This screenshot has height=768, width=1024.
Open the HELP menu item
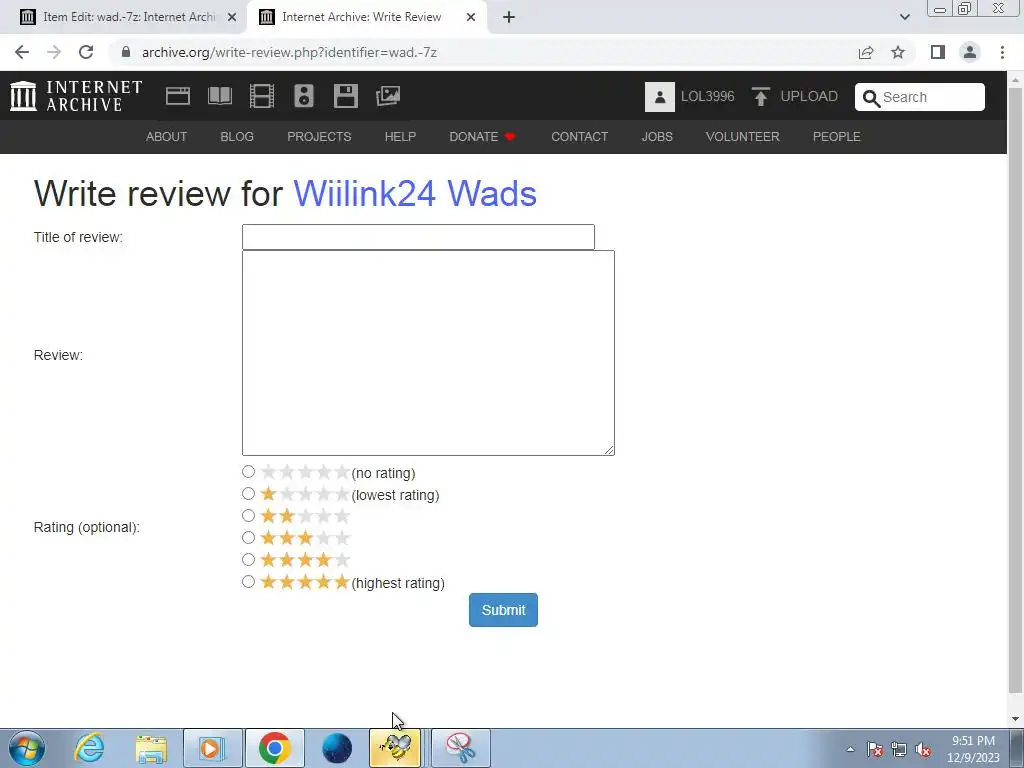[400, 136]
